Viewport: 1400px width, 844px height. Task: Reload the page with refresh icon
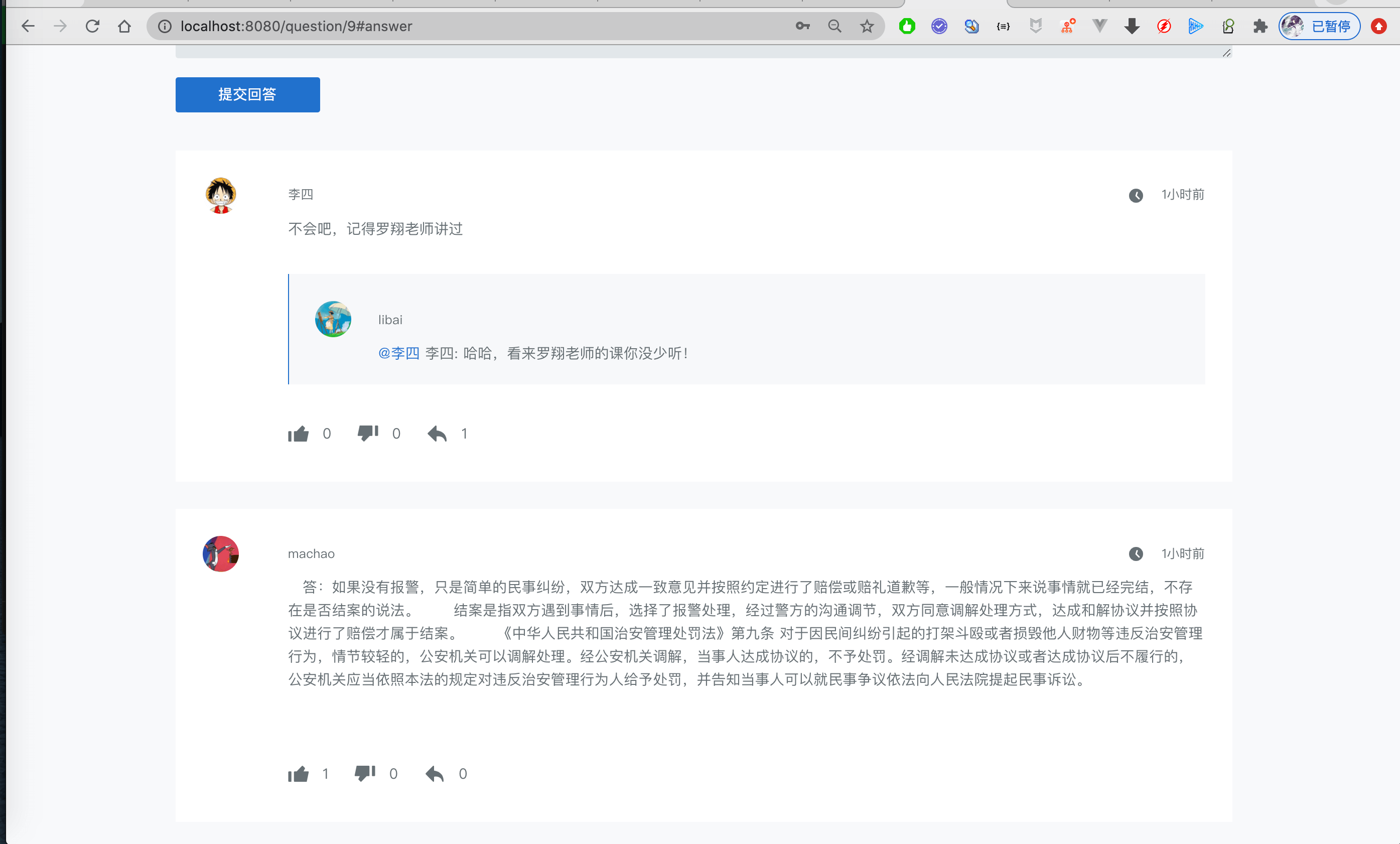pyautogui.click(x=92, y=26)
